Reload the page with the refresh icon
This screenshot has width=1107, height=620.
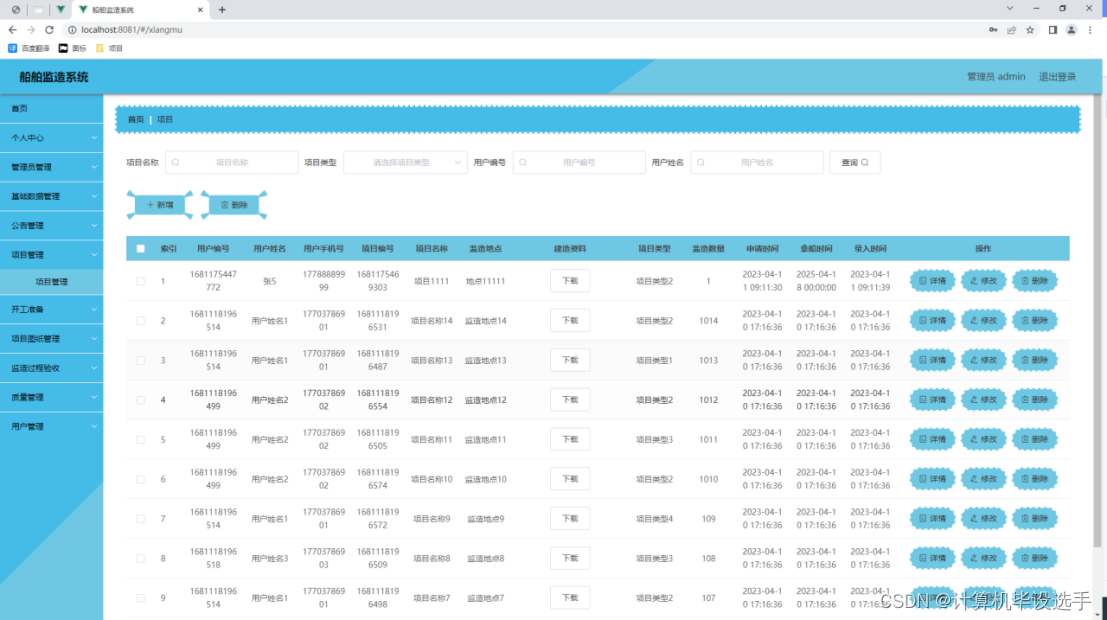[49, 30]
